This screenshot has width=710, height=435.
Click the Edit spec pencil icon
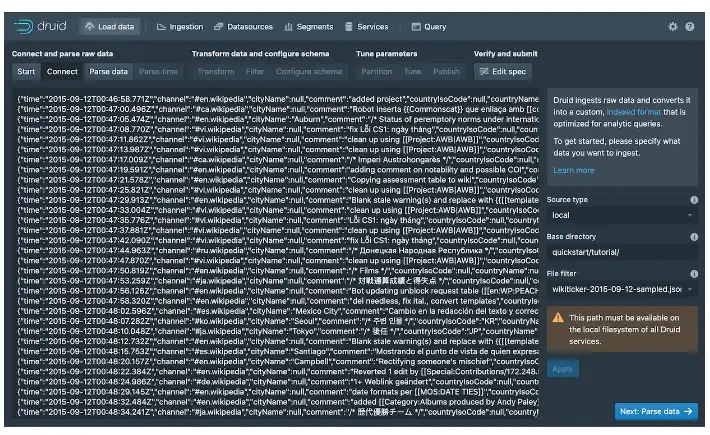[484, 72]
